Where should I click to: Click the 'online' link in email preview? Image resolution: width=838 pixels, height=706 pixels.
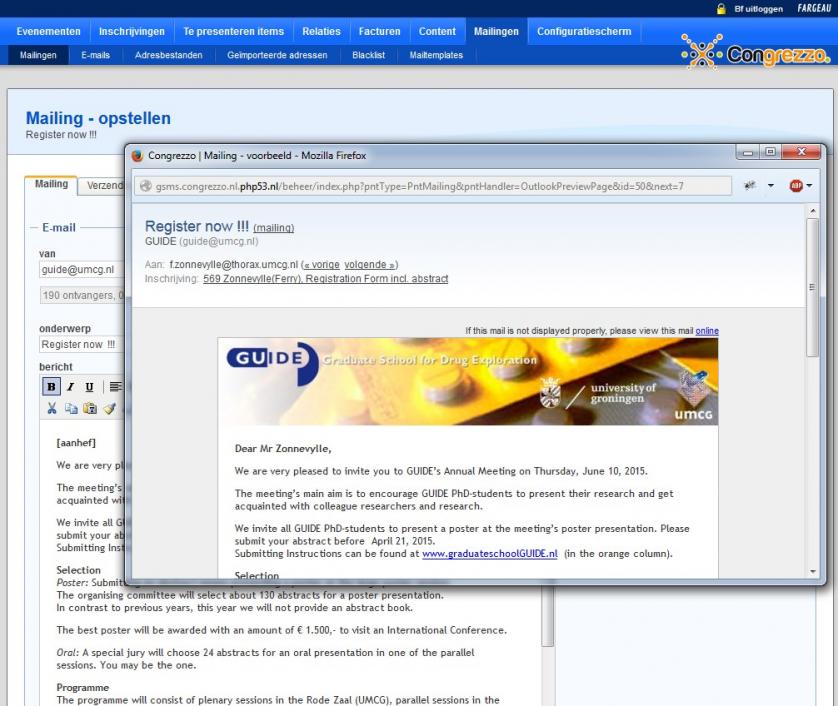pos(707,331)
